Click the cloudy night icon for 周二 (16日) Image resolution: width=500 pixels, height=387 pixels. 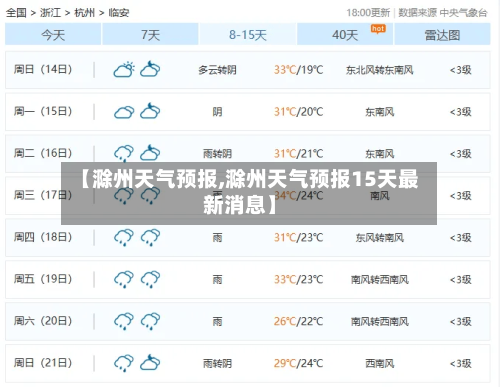(x=150, y=153)
